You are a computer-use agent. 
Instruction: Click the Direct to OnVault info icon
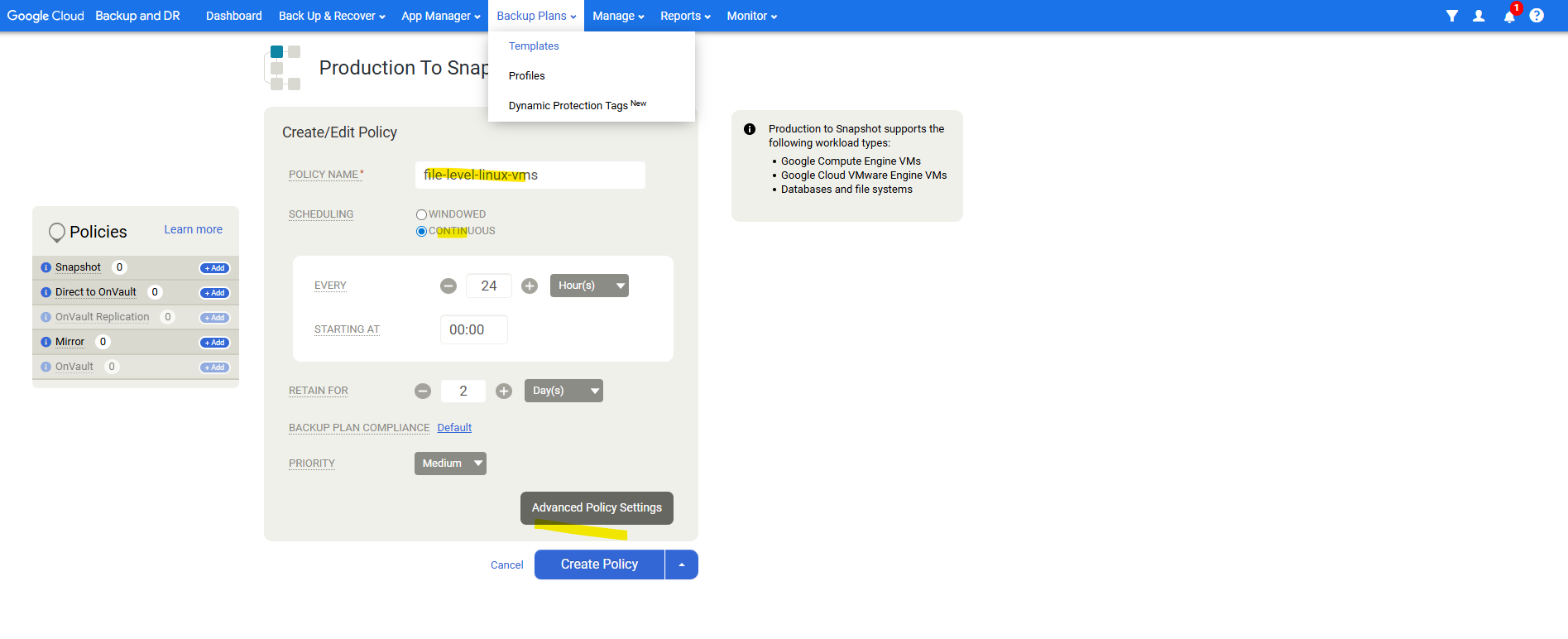tap(46, 292)
